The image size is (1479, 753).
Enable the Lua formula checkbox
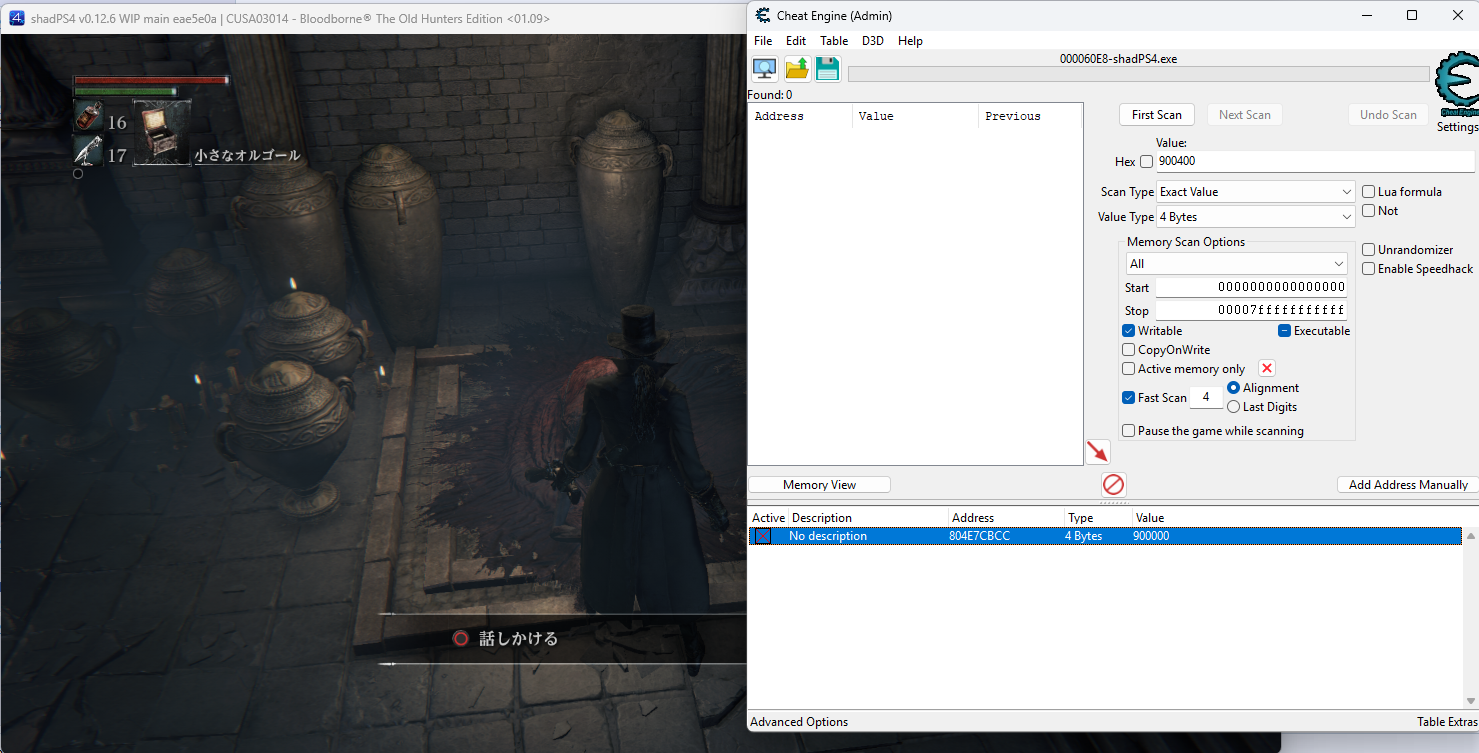pyautogui.click(x=1368, y=192)
